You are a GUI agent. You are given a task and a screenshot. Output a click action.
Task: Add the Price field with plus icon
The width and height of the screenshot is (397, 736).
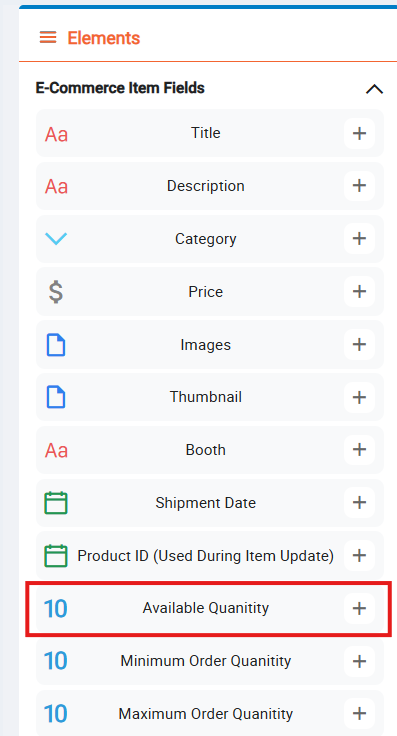pyautogui.click(x=359, y=291)
